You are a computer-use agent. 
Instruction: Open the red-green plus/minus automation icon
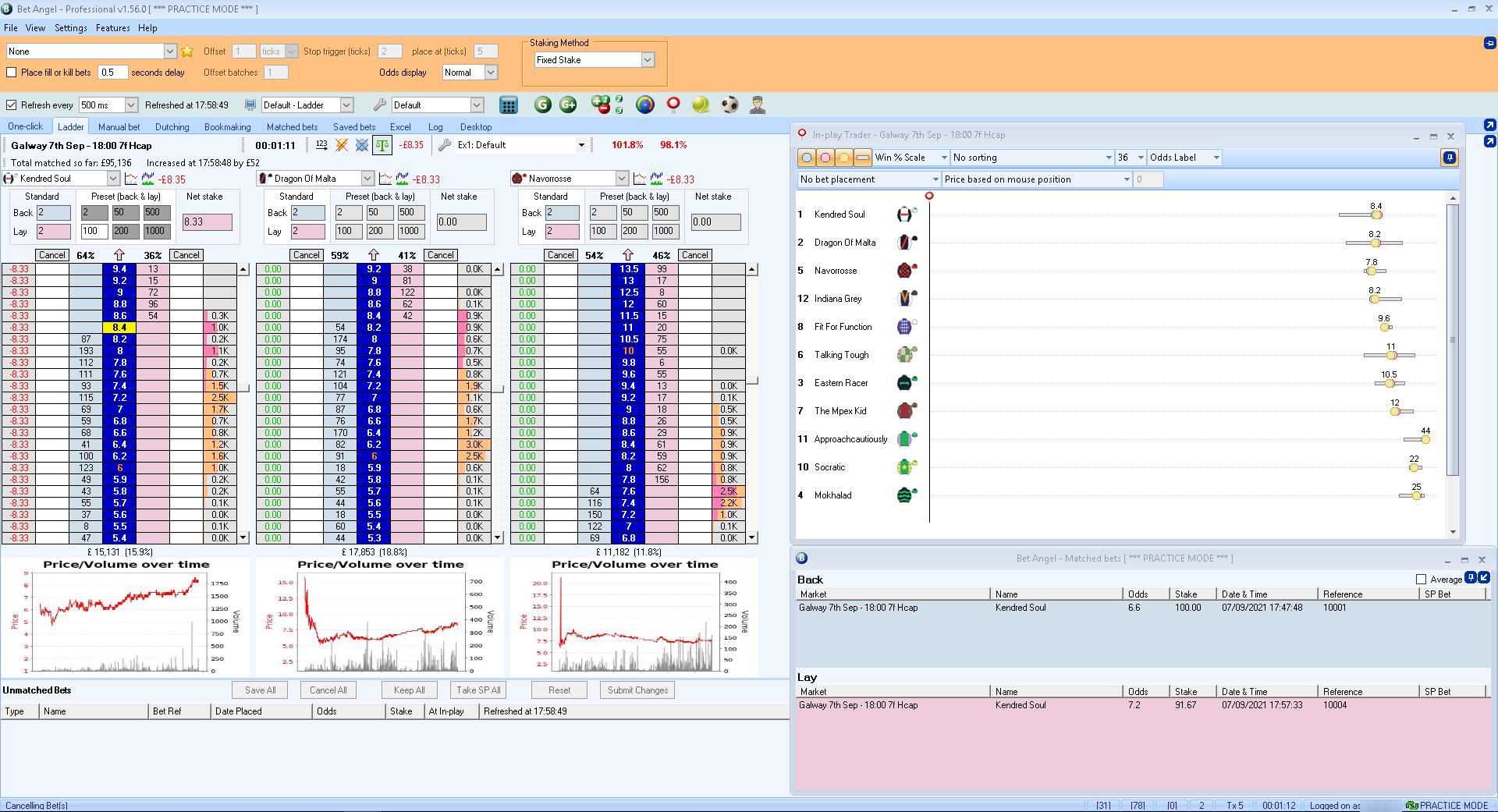pos(601,105)
